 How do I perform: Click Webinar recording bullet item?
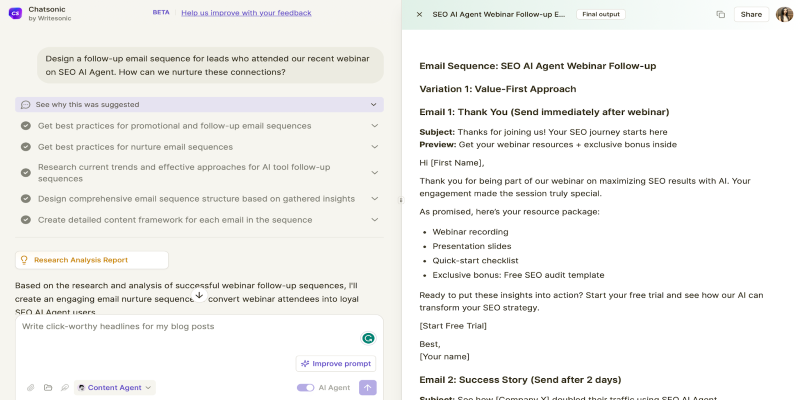tap(470, 232)
